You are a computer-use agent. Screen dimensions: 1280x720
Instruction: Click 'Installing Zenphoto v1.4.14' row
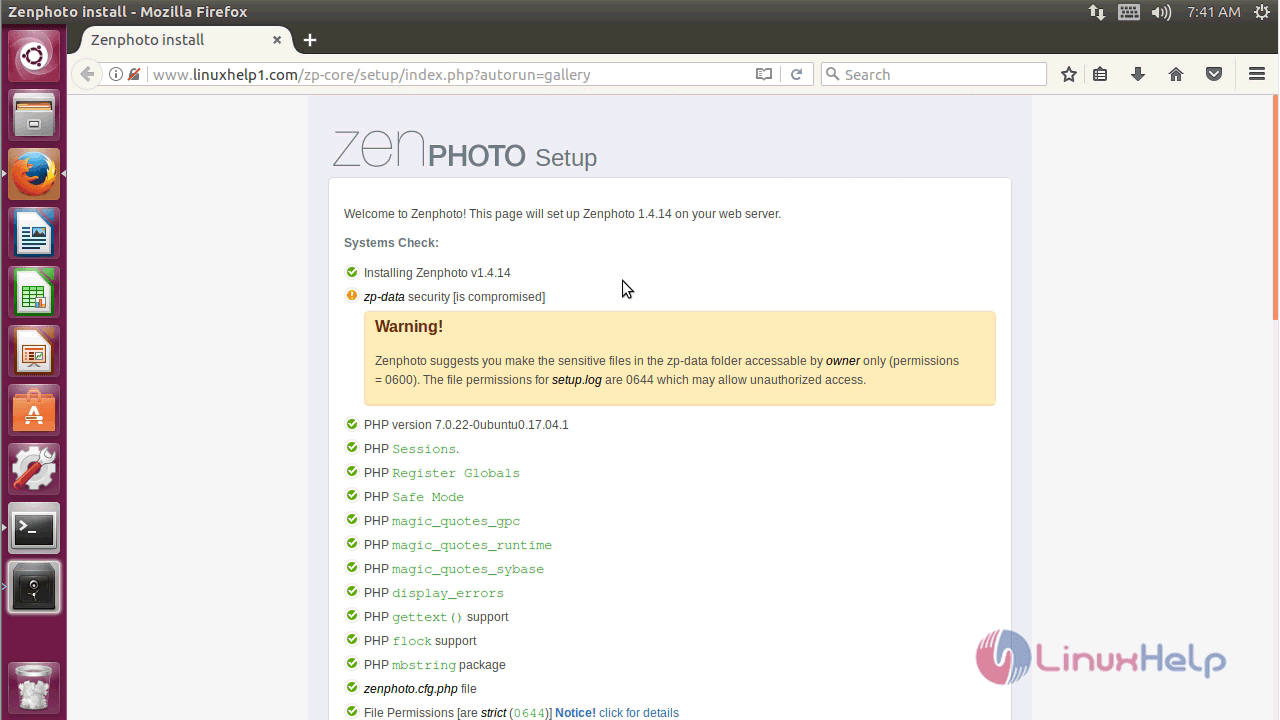(437, 273)
